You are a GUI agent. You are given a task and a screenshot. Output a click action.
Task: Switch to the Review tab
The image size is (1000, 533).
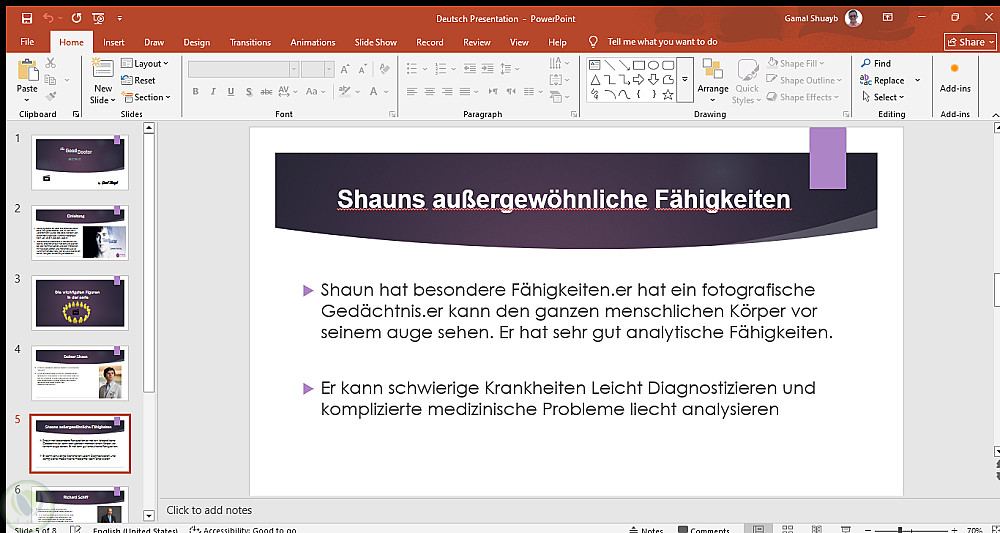tap(477, 42)
